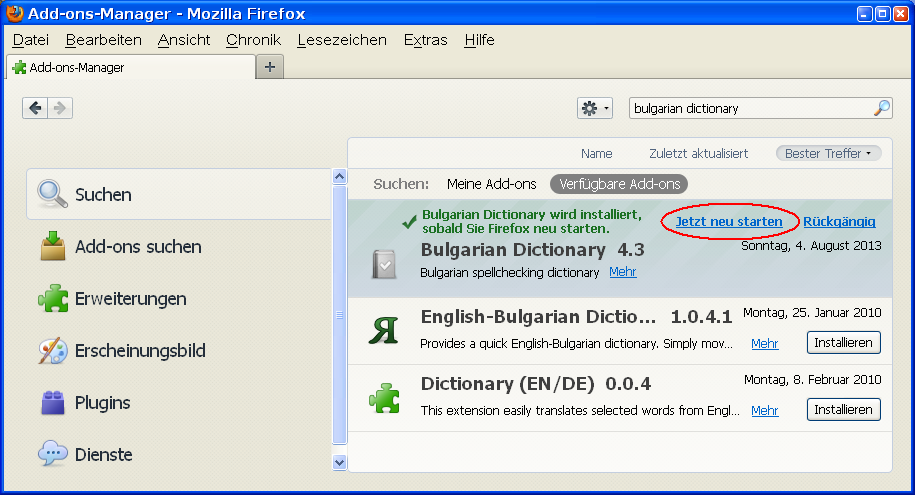Click the forward navigation arrow
The image size is (915, 495).
pos(60,108)
